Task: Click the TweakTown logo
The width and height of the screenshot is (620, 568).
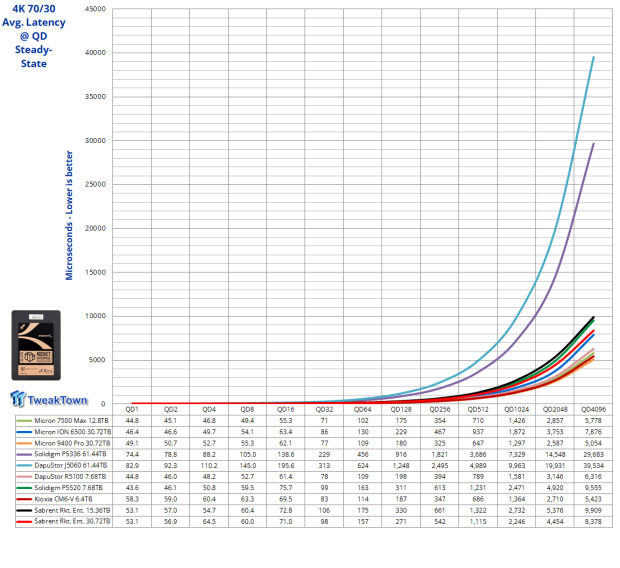Action: (x=48, y=399)
